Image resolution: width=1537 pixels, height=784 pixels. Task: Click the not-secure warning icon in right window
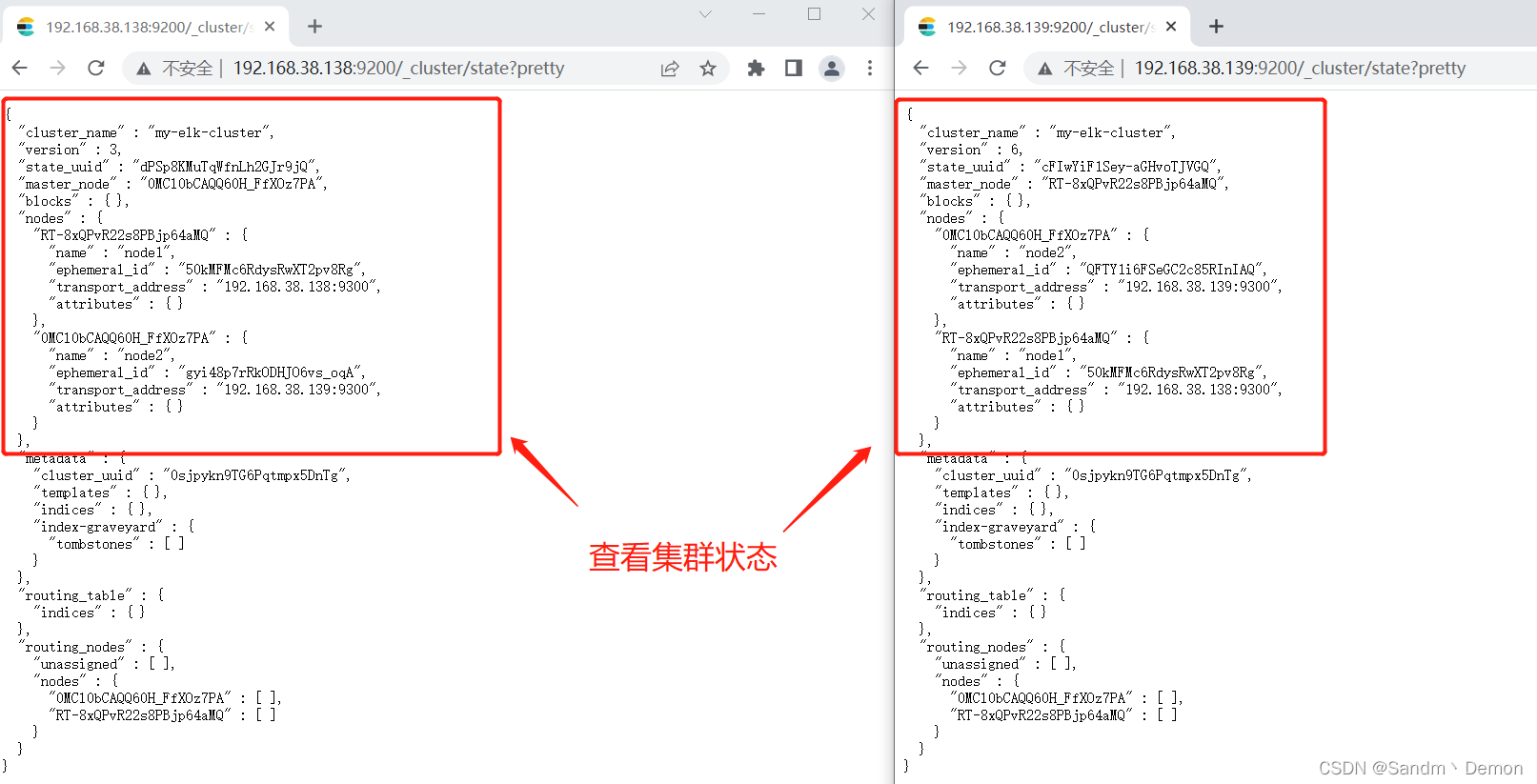pos(1045,69)
